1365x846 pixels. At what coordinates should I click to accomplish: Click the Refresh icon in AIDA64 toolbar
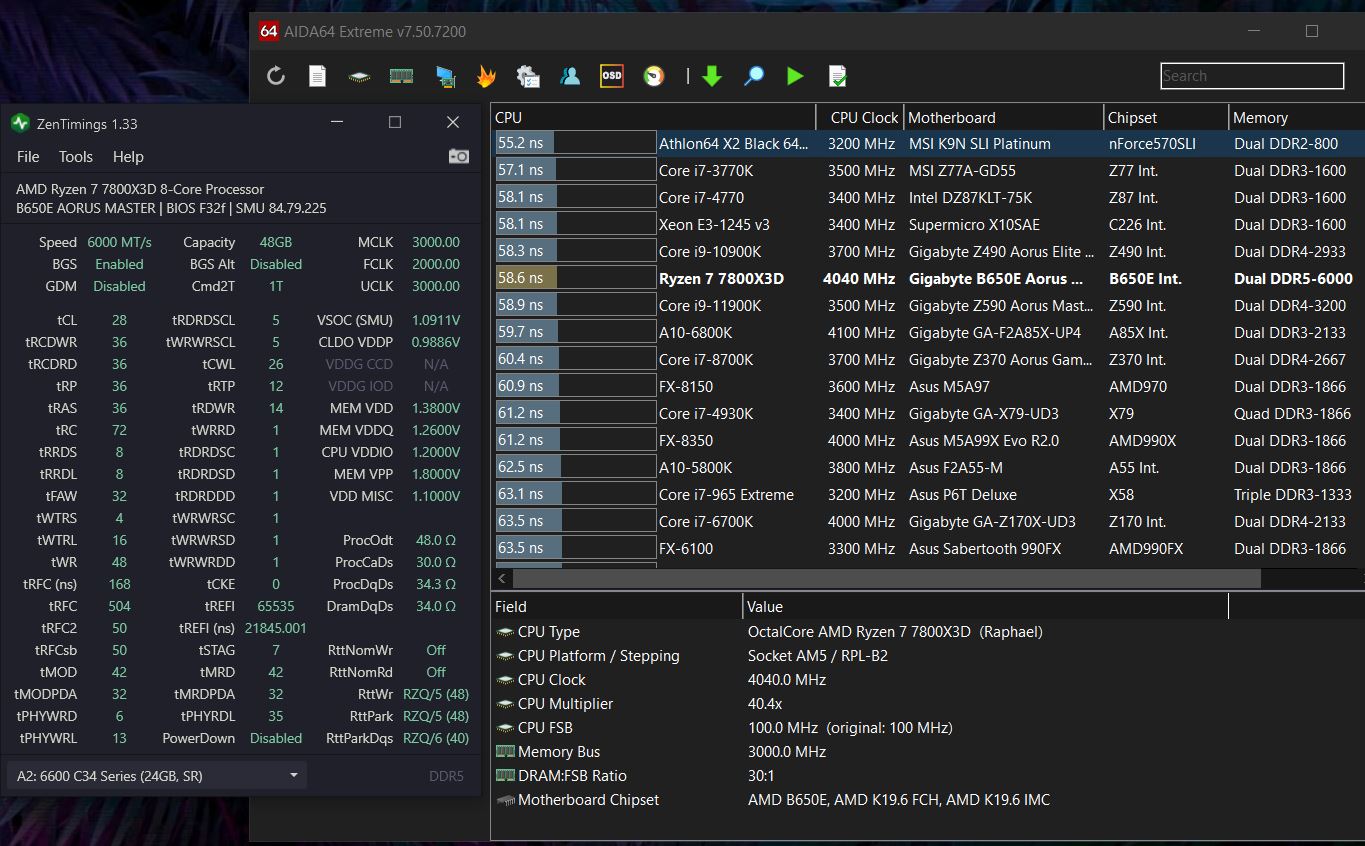tap(276, 76)
